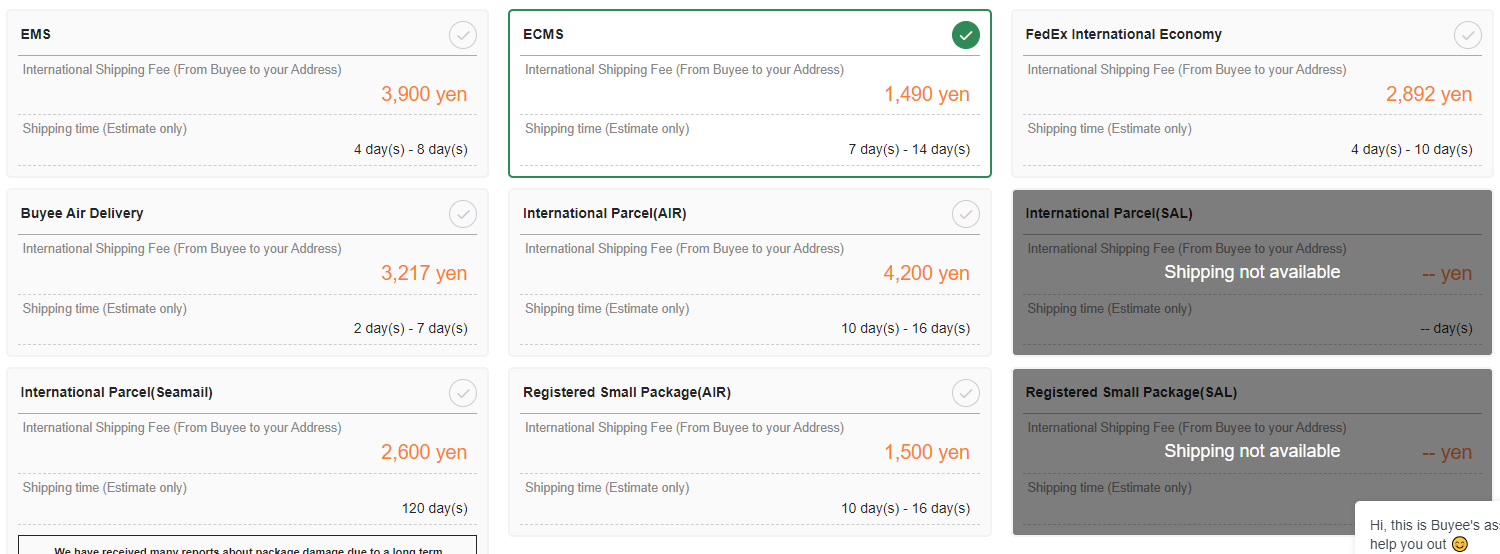This screenshot has width=1500, height=554.
Task: Select the EMS shipping checkmark
Action: point(462,35)
